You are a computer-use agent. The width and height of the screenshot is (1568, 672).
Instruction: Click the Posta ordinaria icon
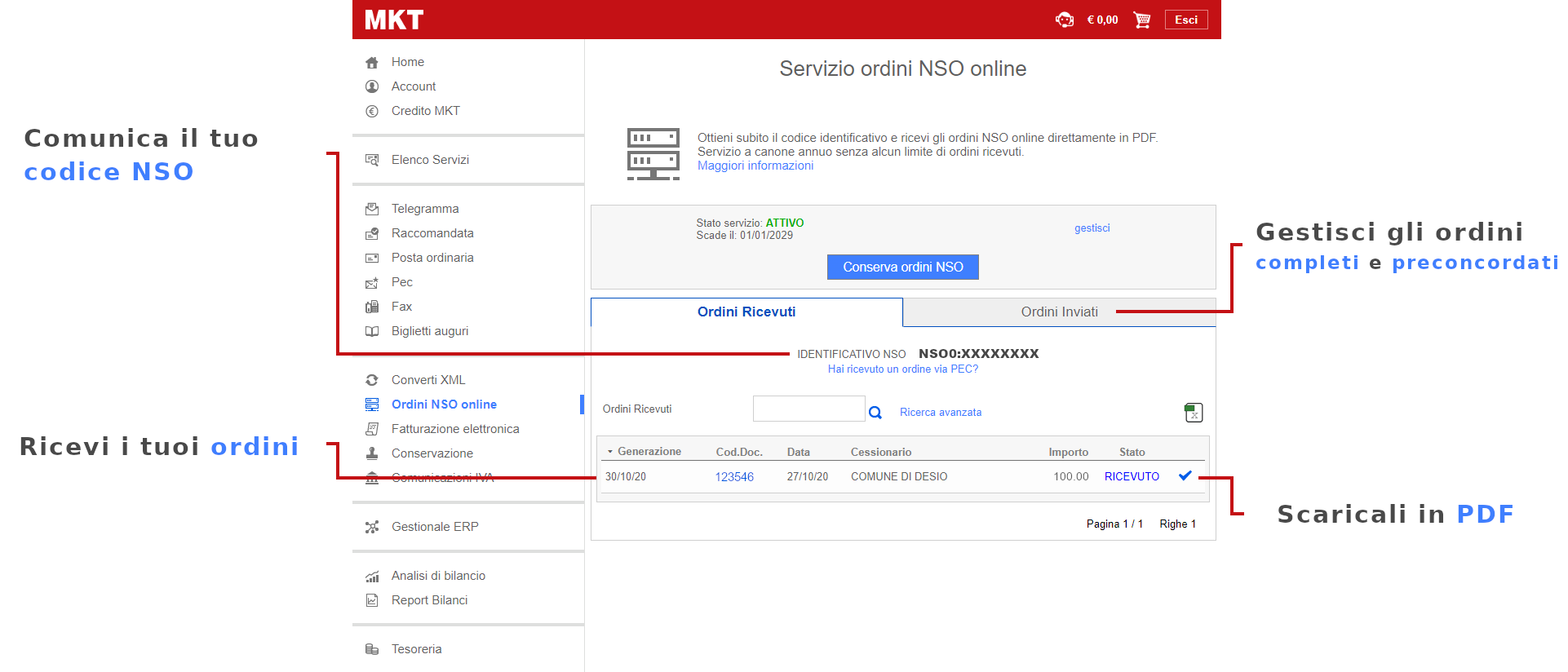(372, 258)
